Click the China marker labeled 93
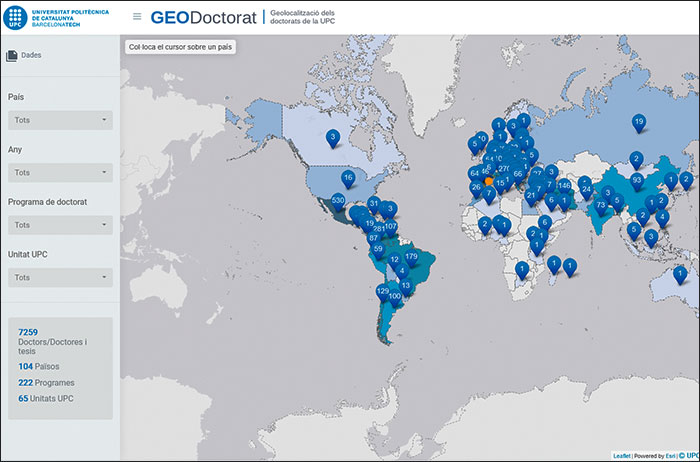Image resolution: width=700 pixels, height=462 pixels. [x=637, y=180]
